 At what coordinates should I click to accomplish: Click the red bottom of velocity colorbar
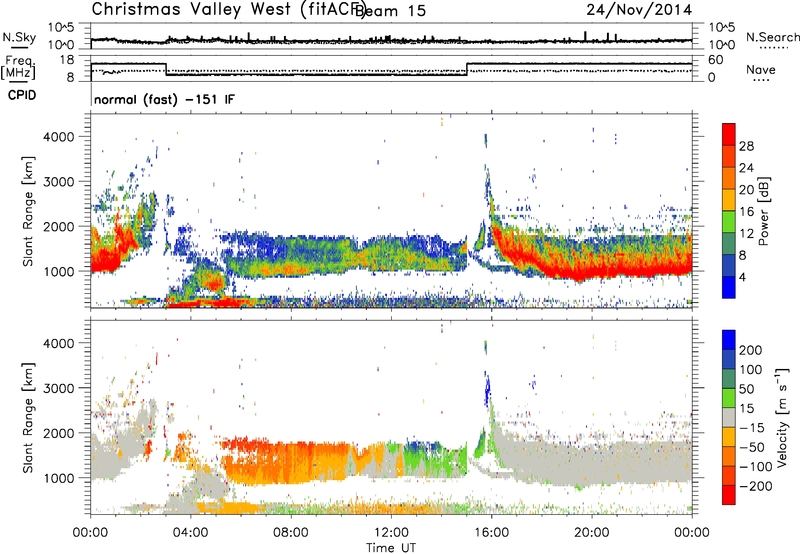729,495
